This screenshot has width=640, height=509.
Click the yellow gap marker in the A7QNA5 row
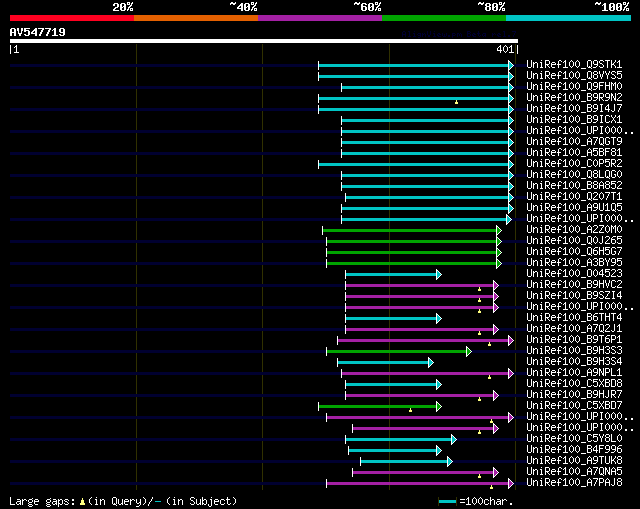(480, 476)
